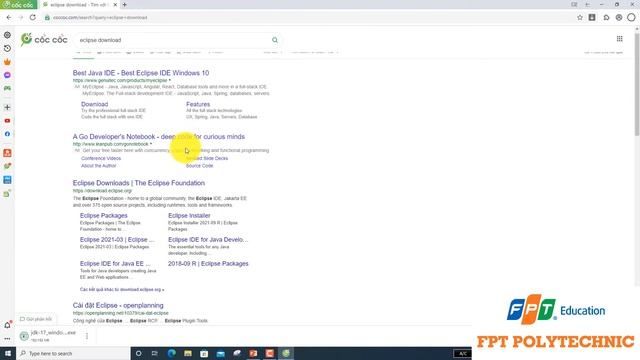Open Eclipse IDE for Java Developers link
Screen dimensions: 640x360
click(x=208, y=240)
